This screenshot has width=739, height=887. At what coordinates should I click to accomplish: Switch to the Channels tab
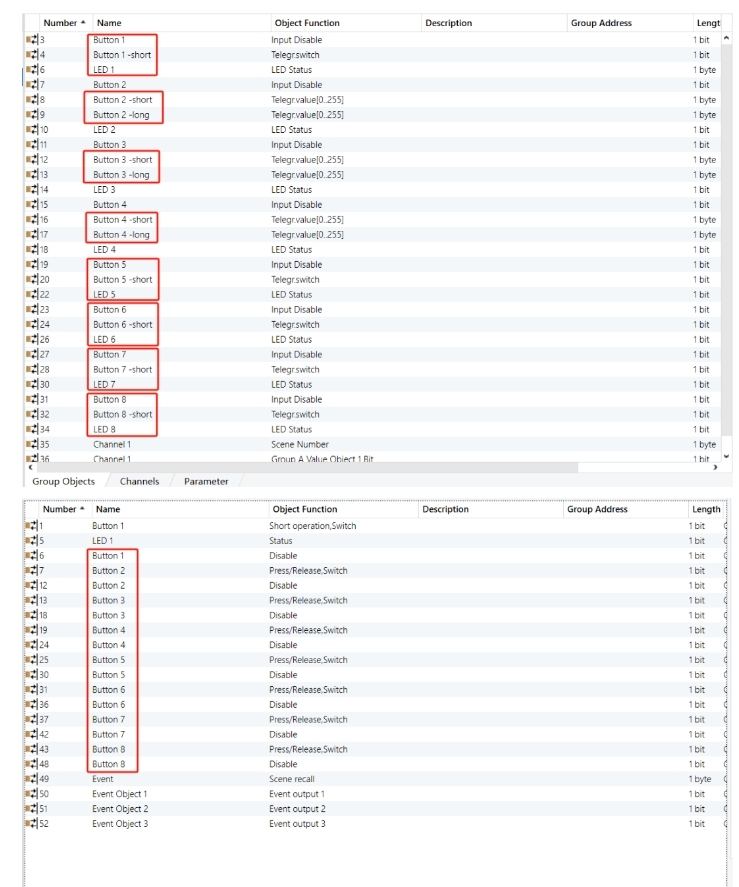pos(139,481)
